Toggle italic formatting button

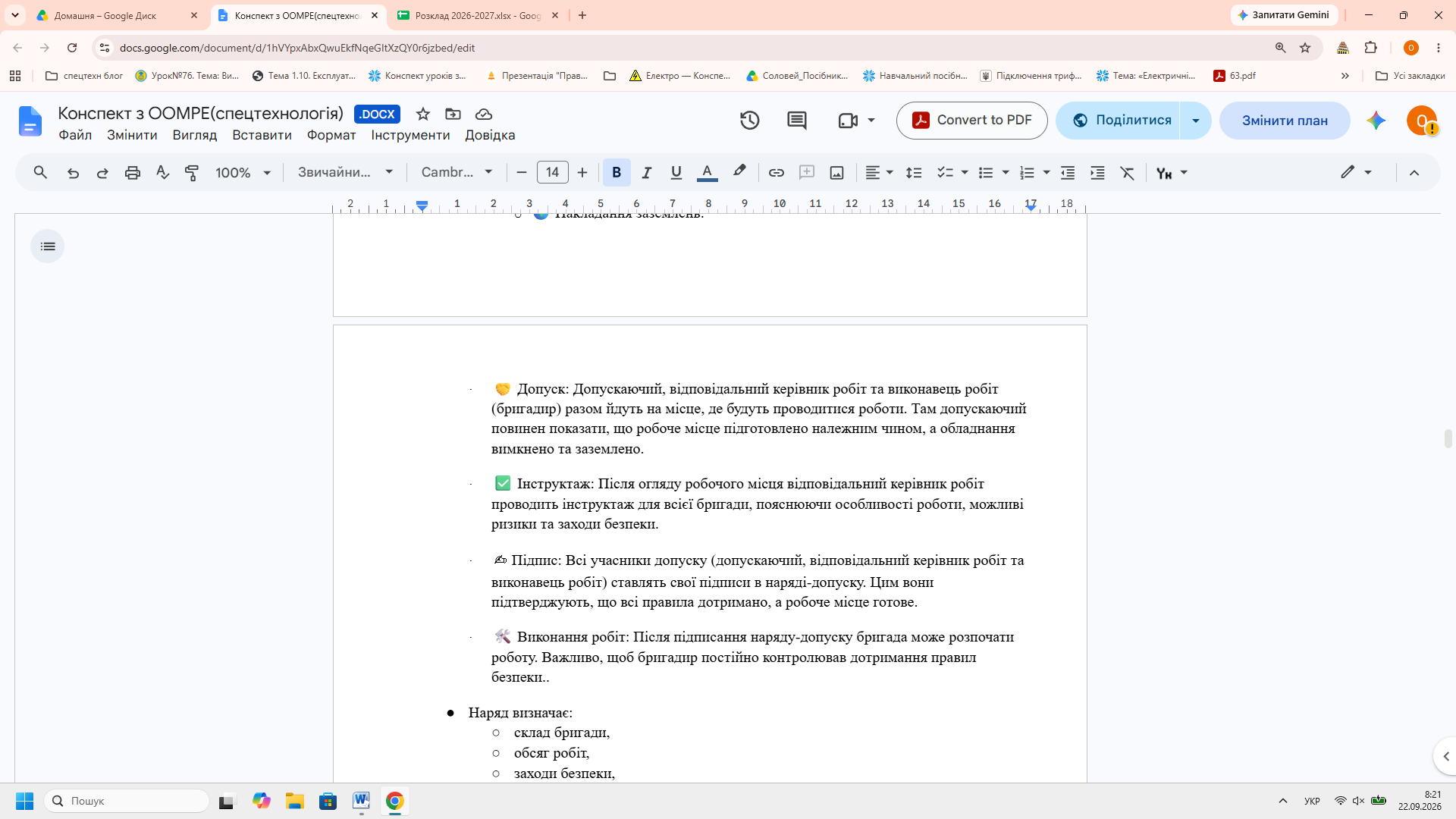pyautogui.click(x=646, y=173)
